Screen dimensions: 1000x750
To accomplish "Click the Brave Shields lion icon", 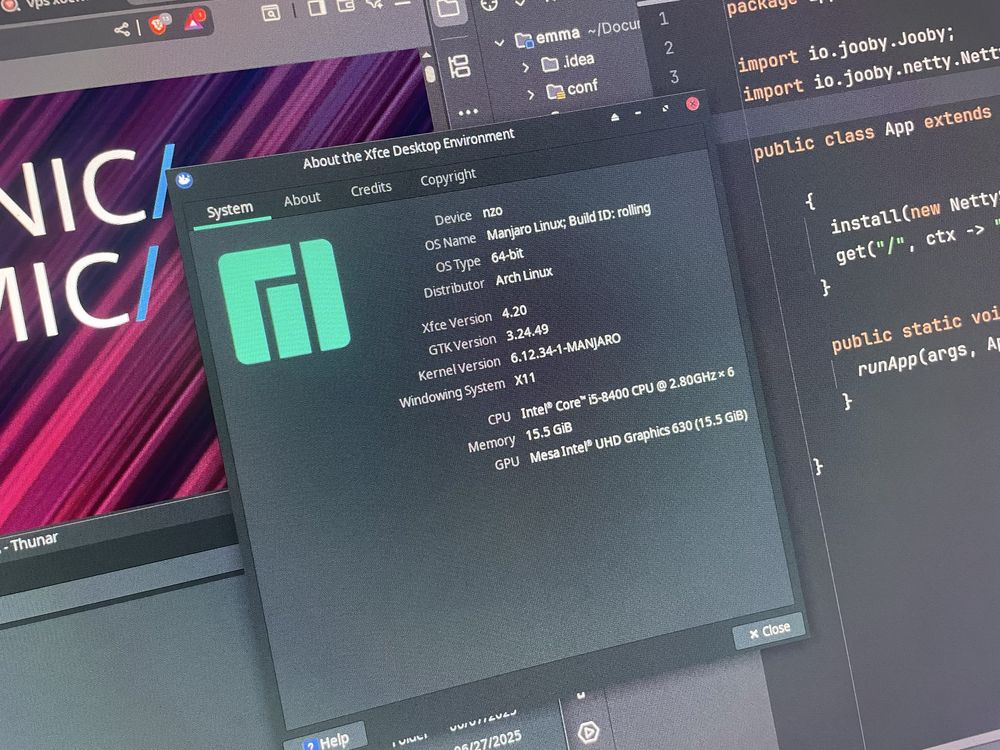I will tap(156, 25).
